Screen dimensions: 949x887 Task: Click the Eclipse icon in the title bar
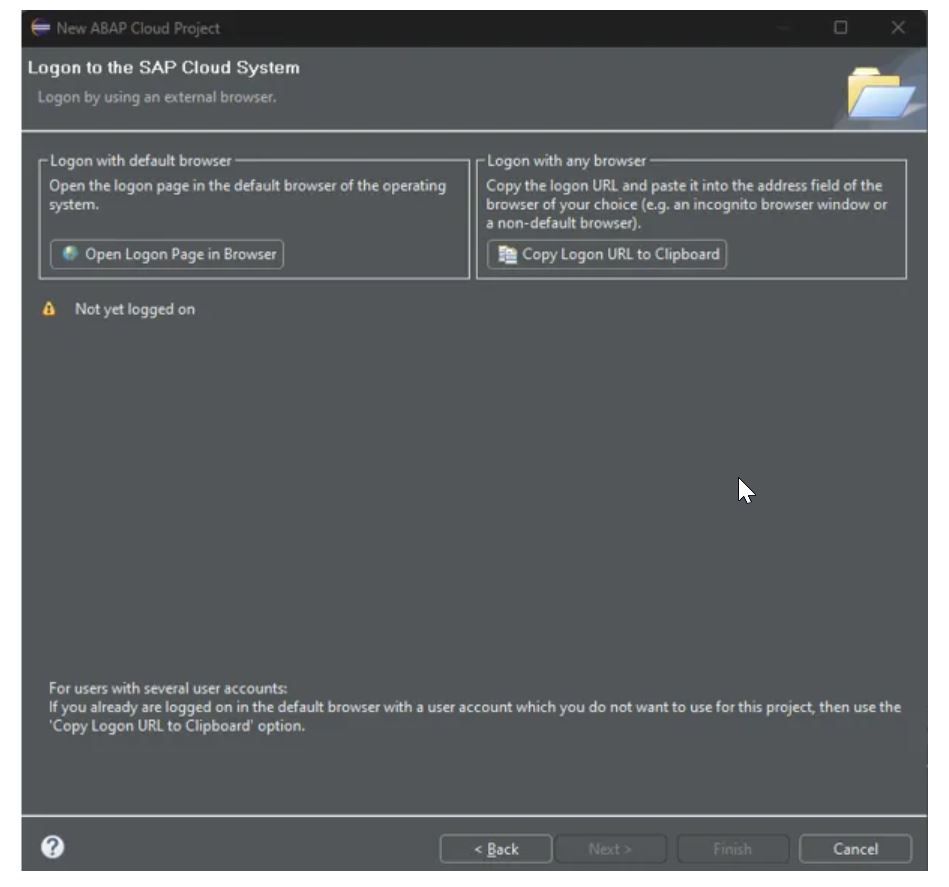click(41, 28)
